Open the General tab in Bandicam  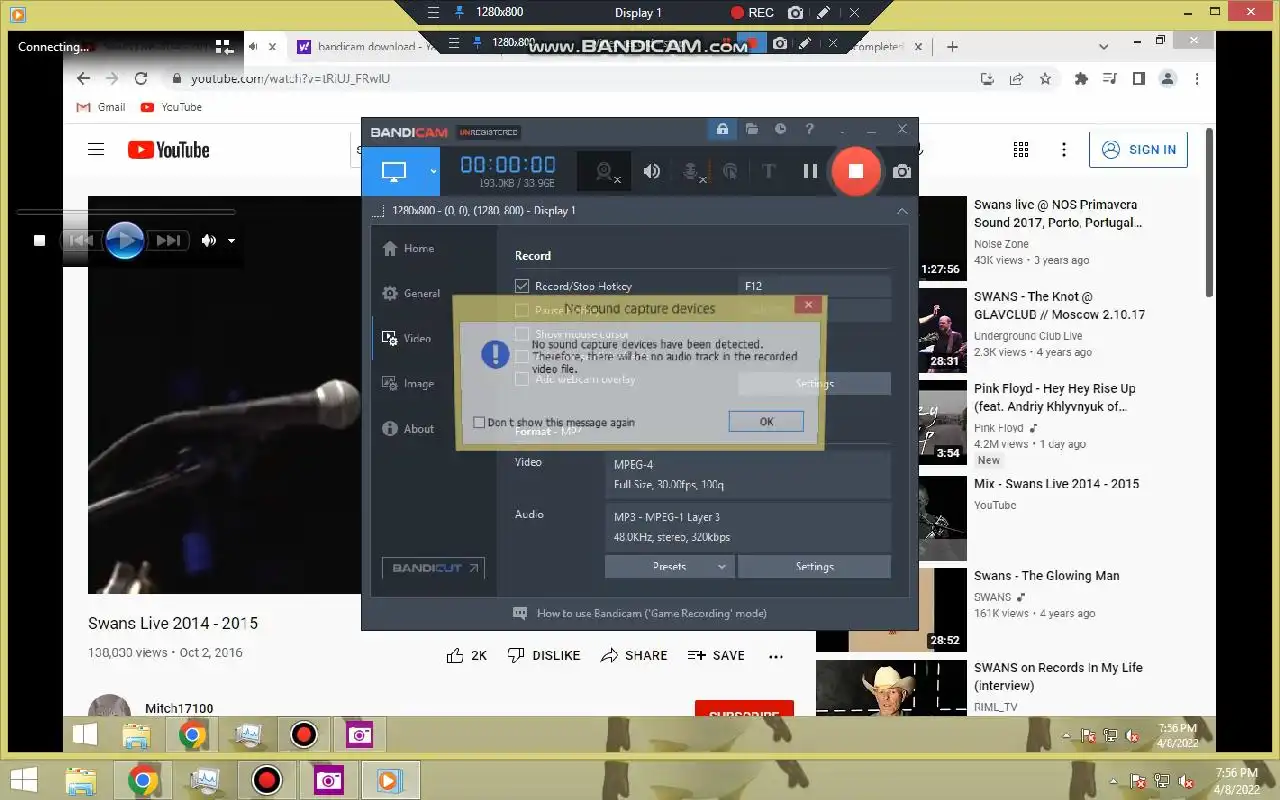[411, 294]
